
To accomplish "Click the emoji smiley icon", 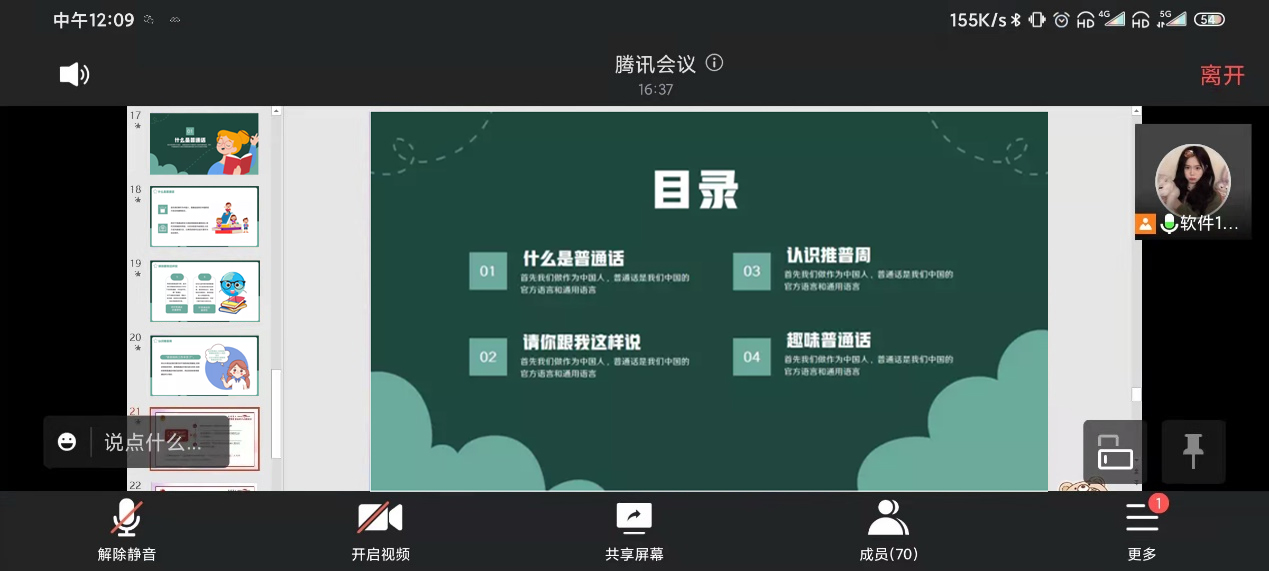I will pos(67,442).
